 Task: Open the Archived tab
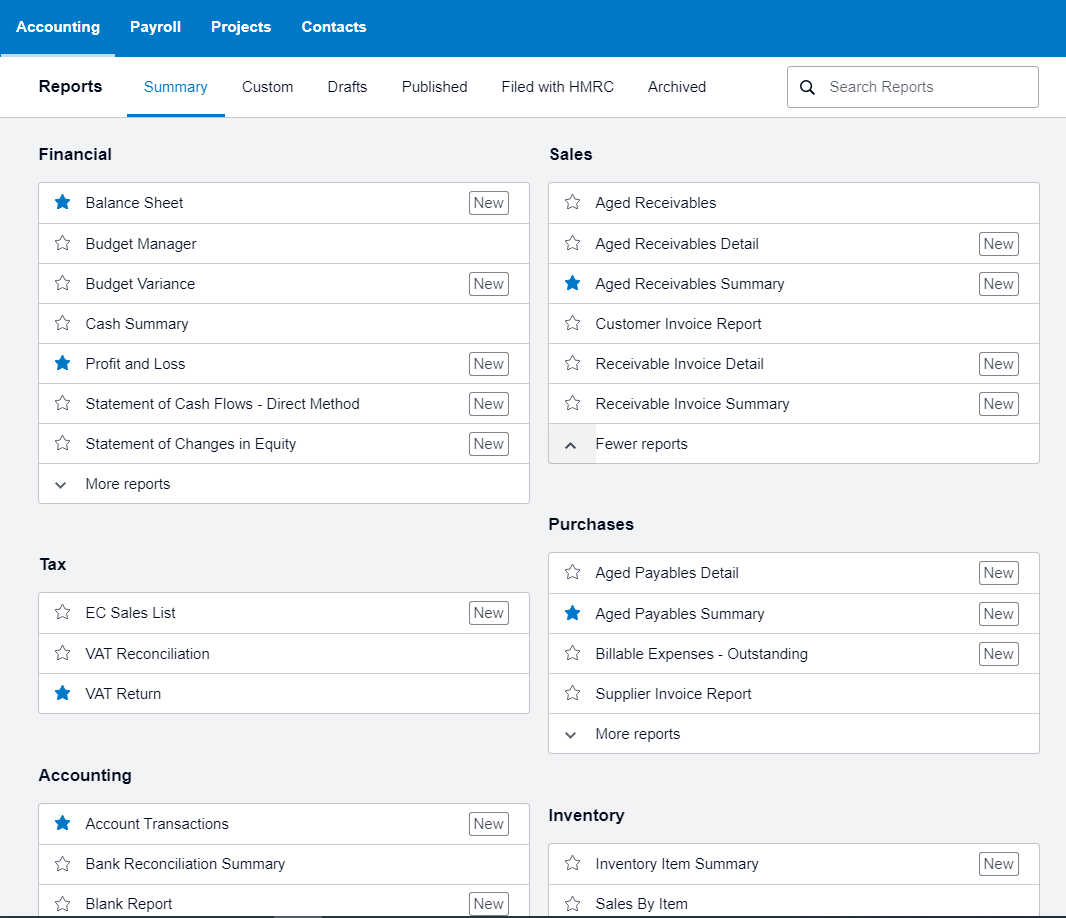coord(677,87)
